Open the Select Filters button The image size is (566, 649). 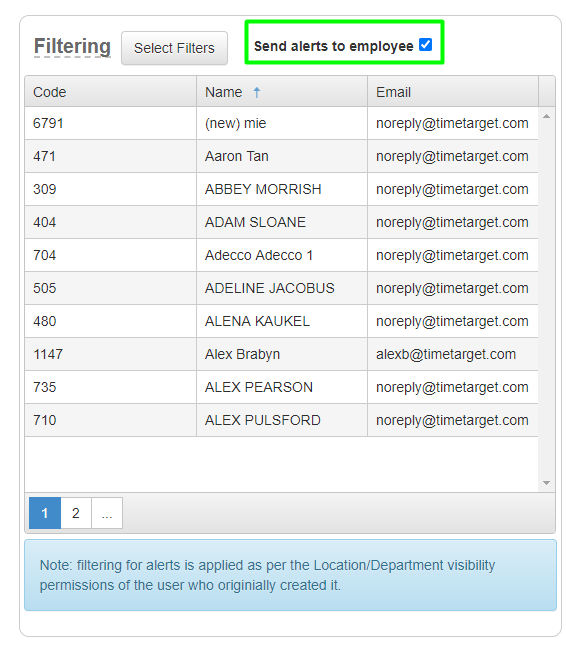click(x=174, y=48)
